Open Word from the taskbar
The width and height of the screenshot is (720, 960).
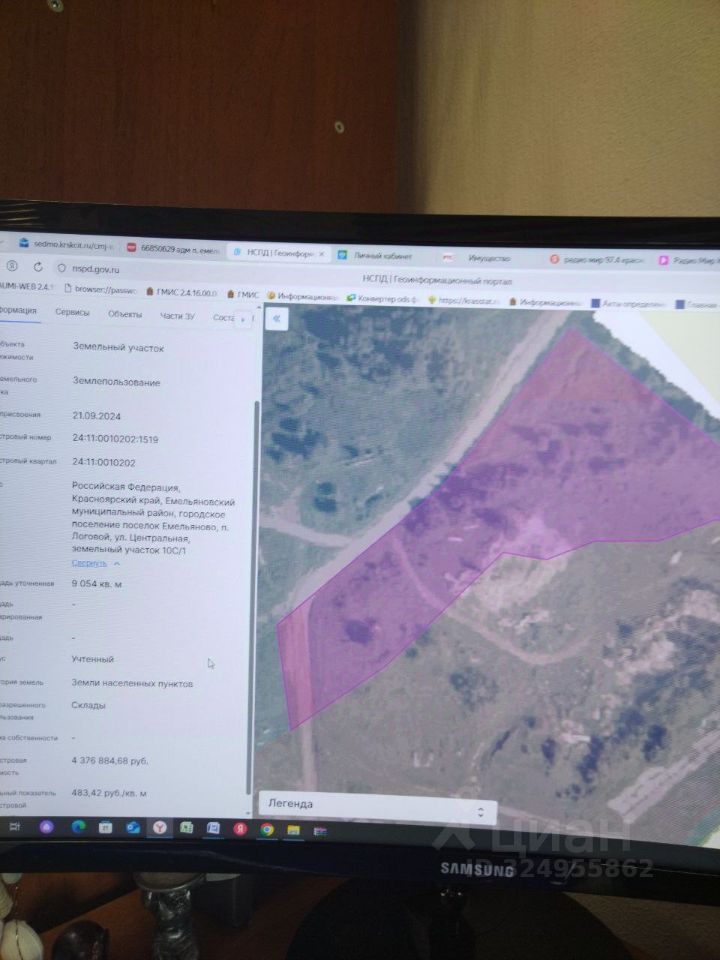pos(213,829)
